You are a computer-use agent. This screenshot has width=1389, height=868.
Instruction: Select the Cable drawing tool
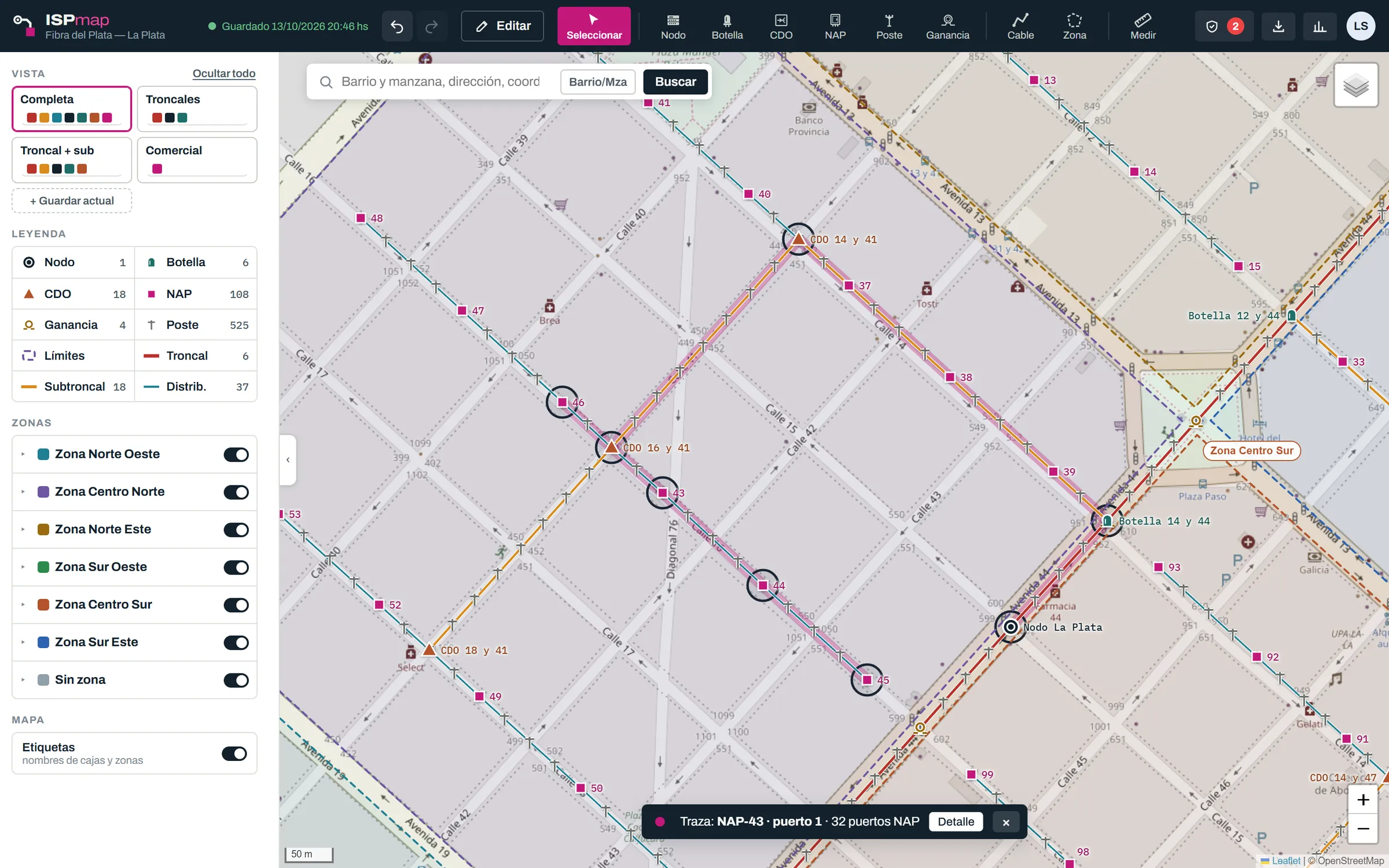1020,26
